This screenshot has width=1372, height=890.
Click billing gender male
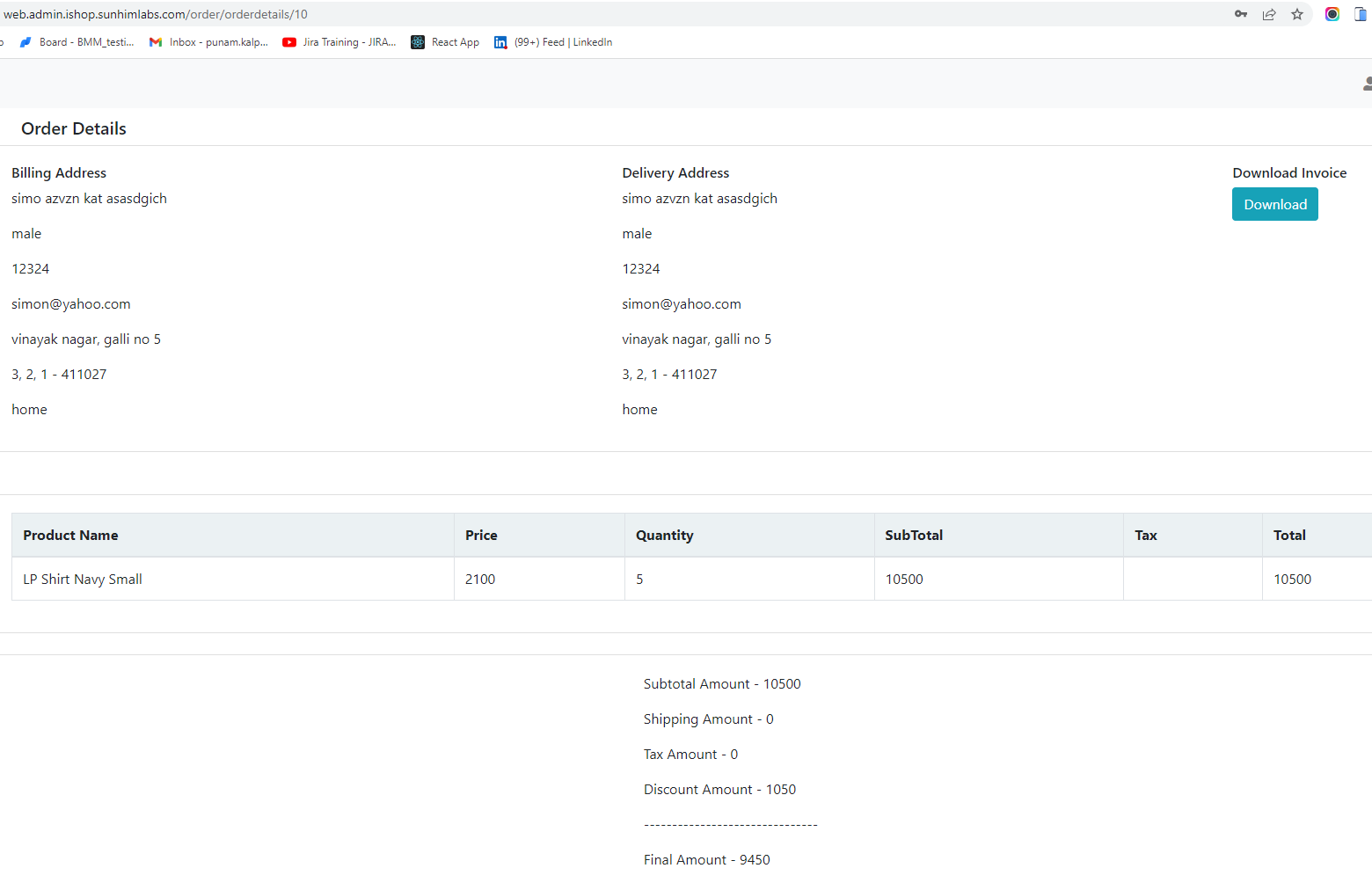[26, 234]
